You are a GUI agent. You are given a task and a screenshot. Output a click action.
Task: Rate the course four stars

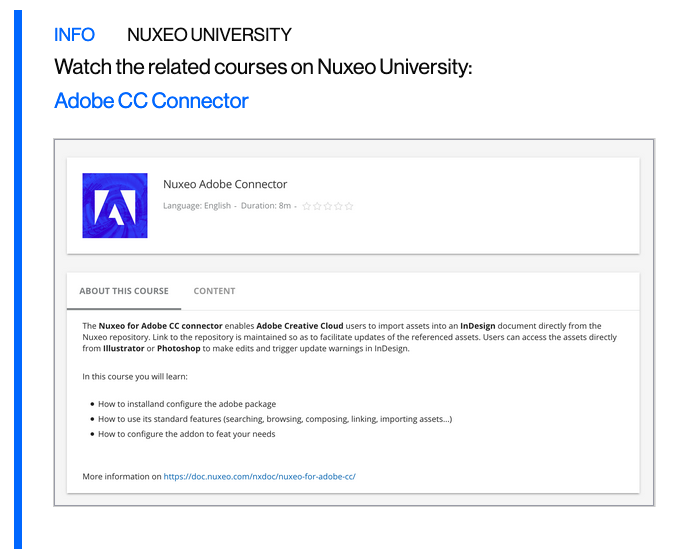tap(338, 206)
